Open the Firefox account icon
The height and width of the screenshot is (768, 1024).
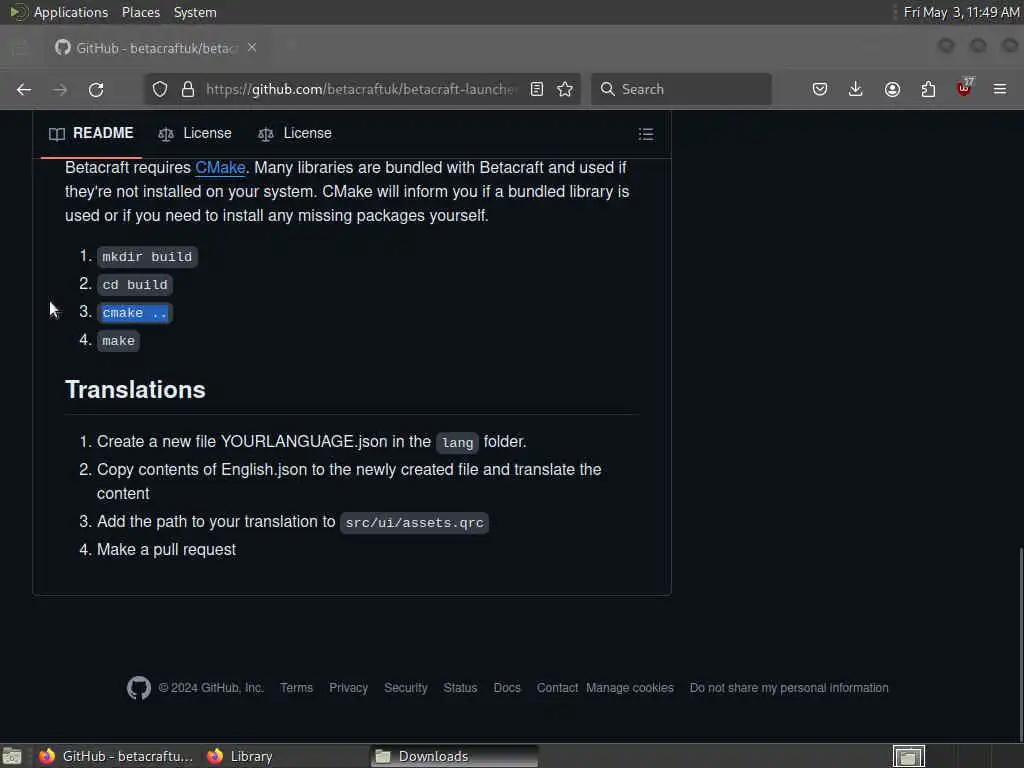[892, 89]
